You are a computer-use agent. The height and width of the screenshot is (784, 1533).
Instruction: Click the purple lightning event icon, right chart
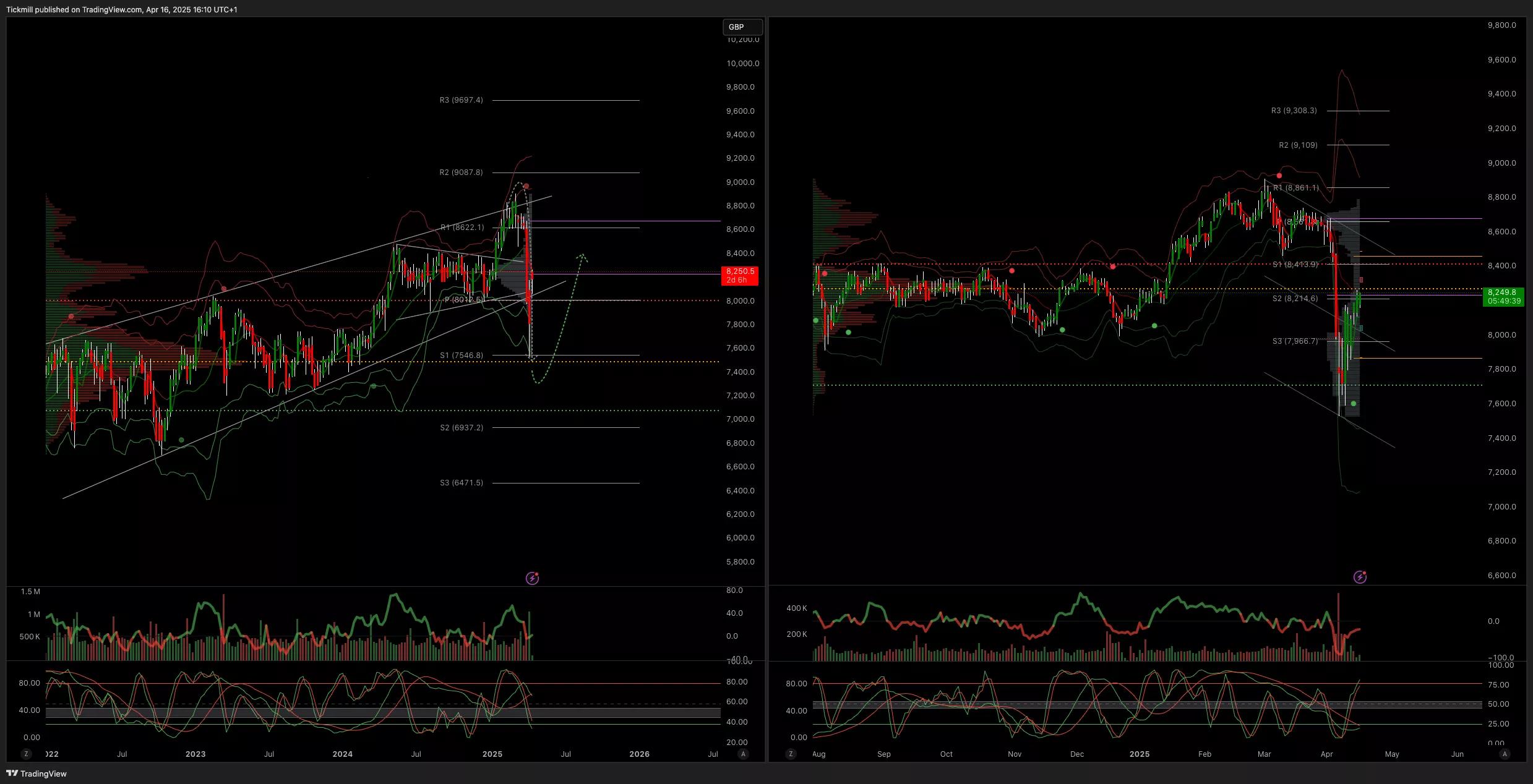pos(1360,577)
